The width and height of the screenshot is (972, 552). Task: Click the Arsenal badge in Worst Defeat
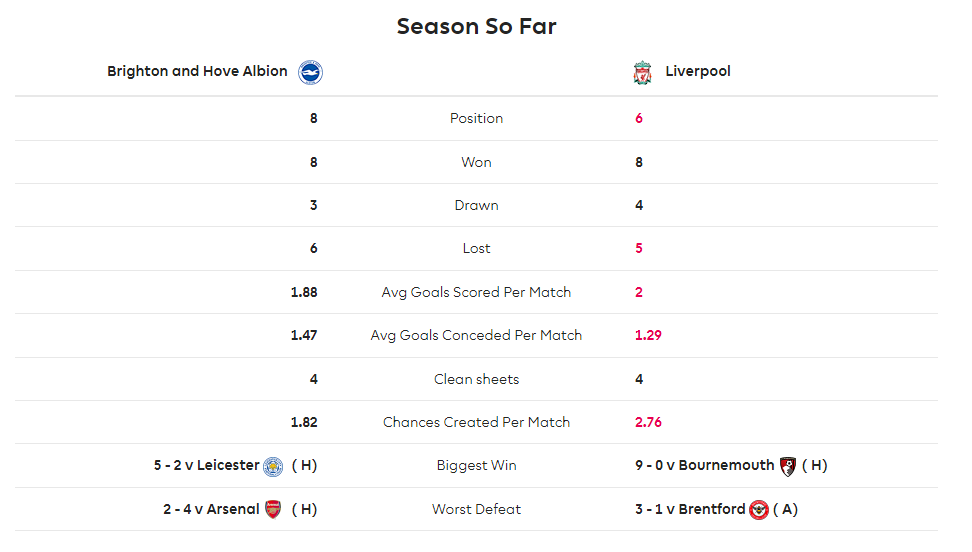[x=273, y=509]
